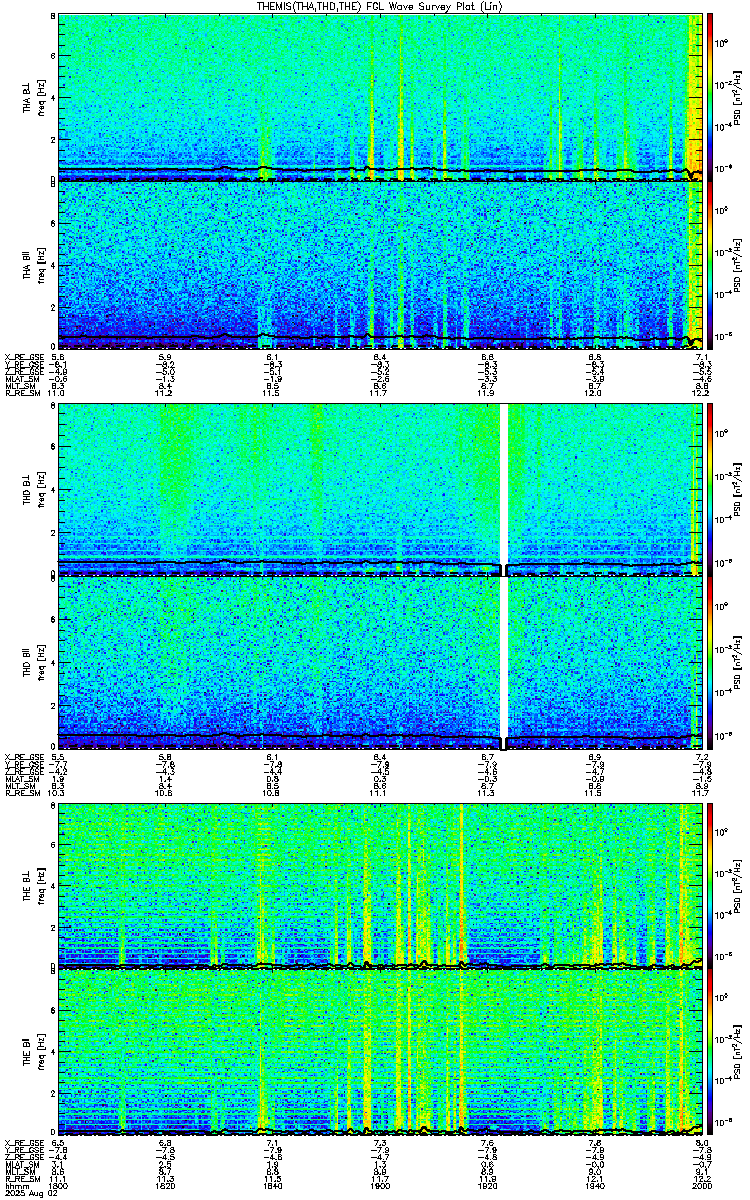
Task: Click the 'PSD [nT²/Hz]' label next to THE B⊥
Action: (739, 885)
